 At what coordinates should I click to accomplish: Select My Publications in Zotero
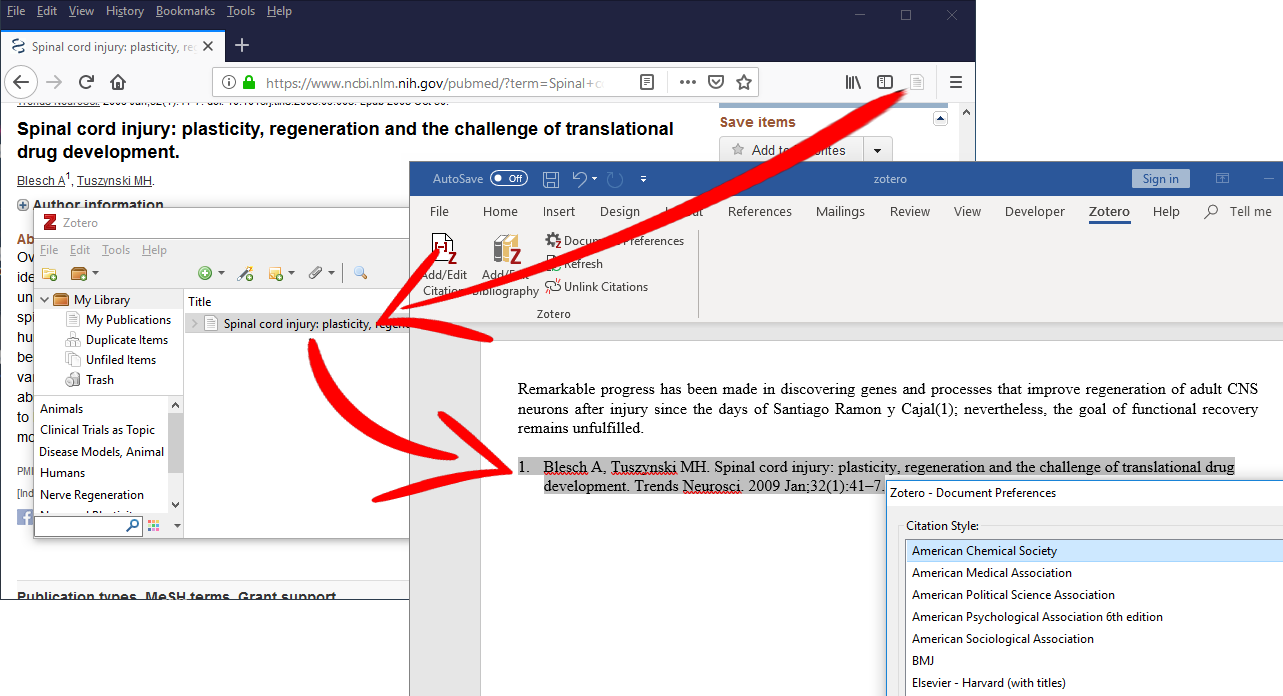(x=128, y=320)
